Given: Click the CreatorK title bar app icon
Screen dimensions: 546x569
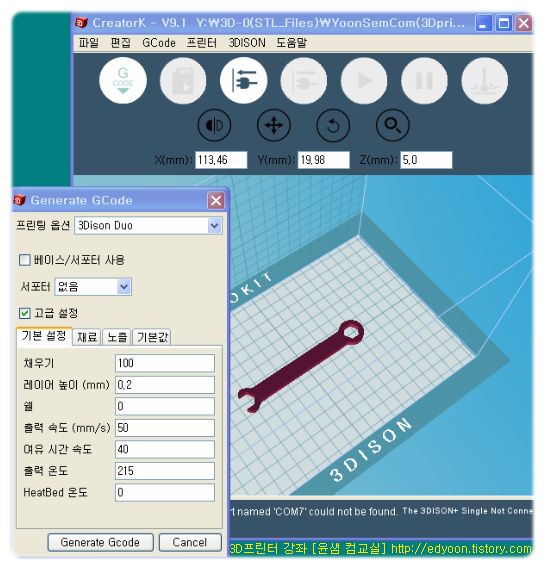Looking at the screenshot, I should (x=82, y=23).
